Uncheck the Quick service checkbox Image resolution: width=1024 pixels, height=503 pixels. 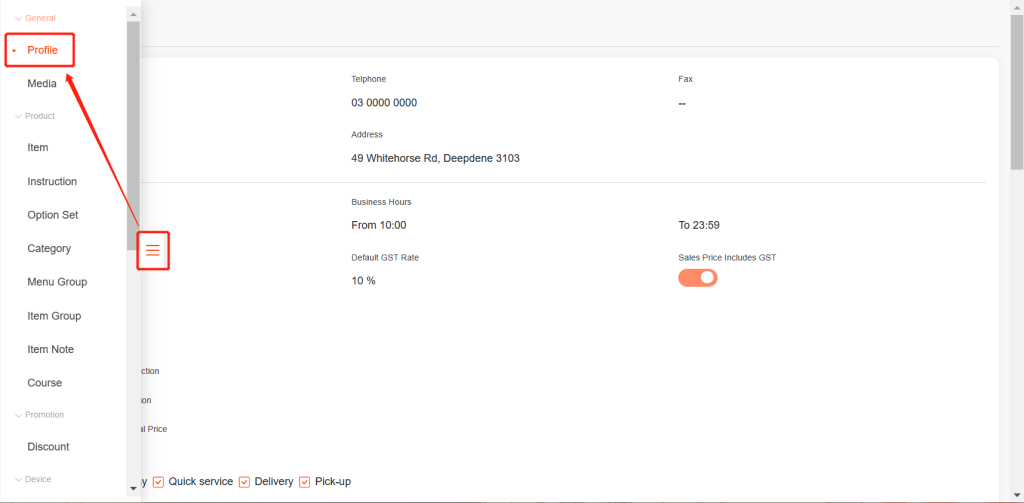(158, 482)
